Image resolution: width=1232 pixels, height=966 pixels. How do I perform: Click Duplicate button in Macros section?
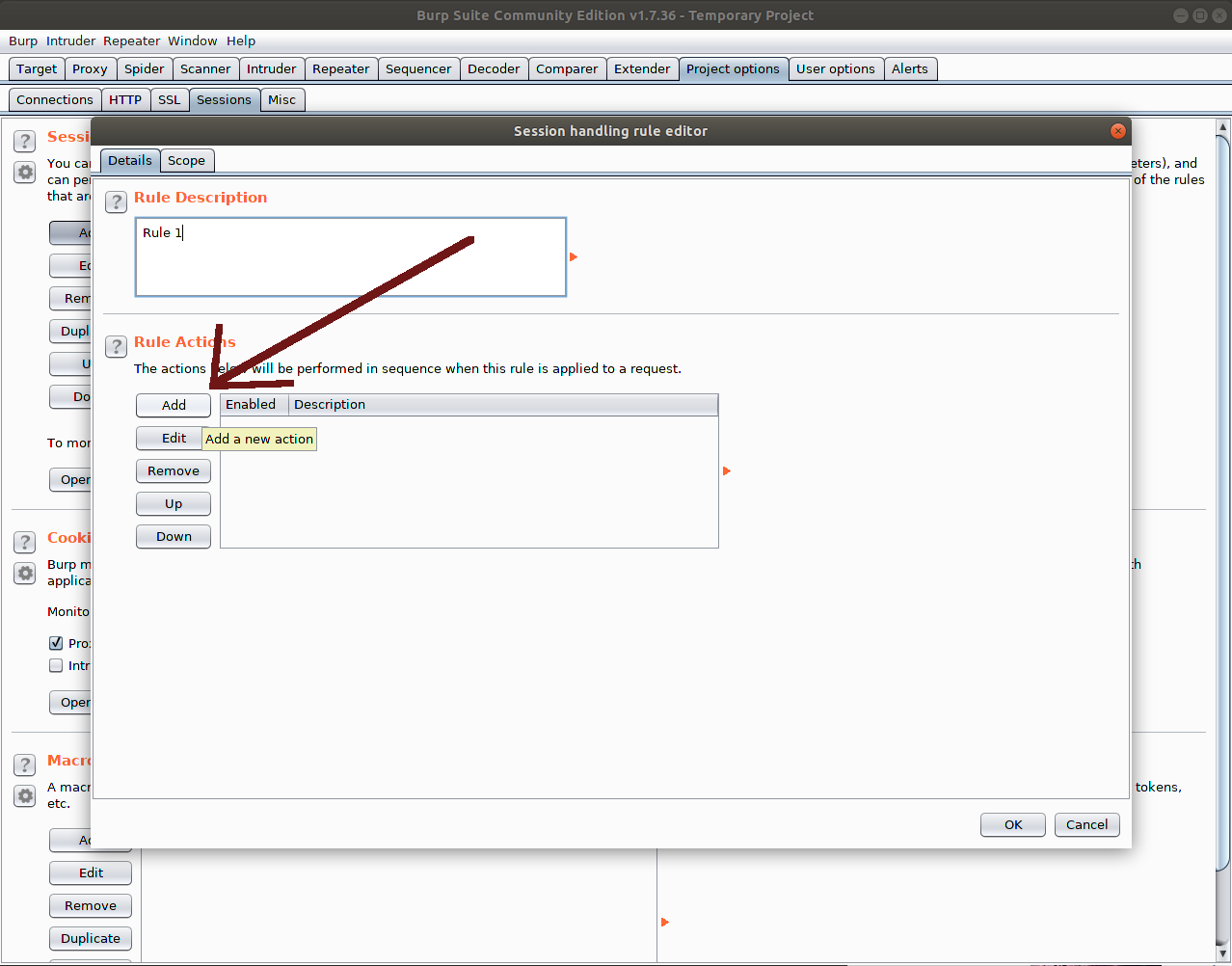coord(91,939)
